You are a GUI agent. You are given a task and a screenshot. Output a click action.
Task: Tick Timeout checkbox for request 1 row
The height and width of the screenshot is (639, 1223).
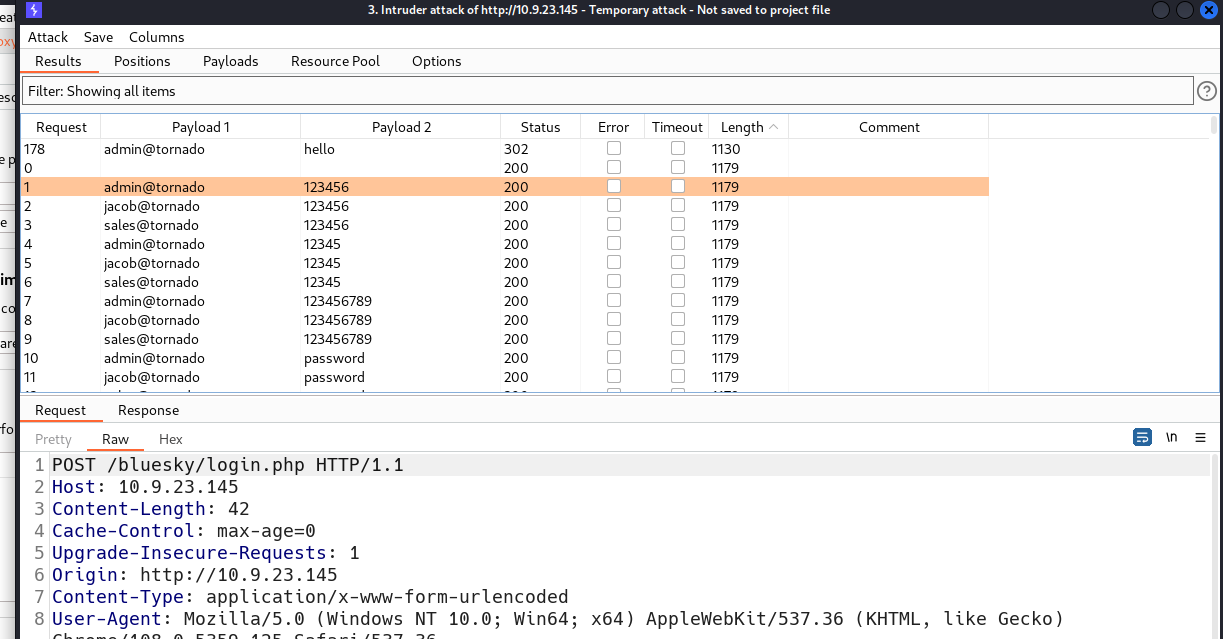(x=678, y=186)
